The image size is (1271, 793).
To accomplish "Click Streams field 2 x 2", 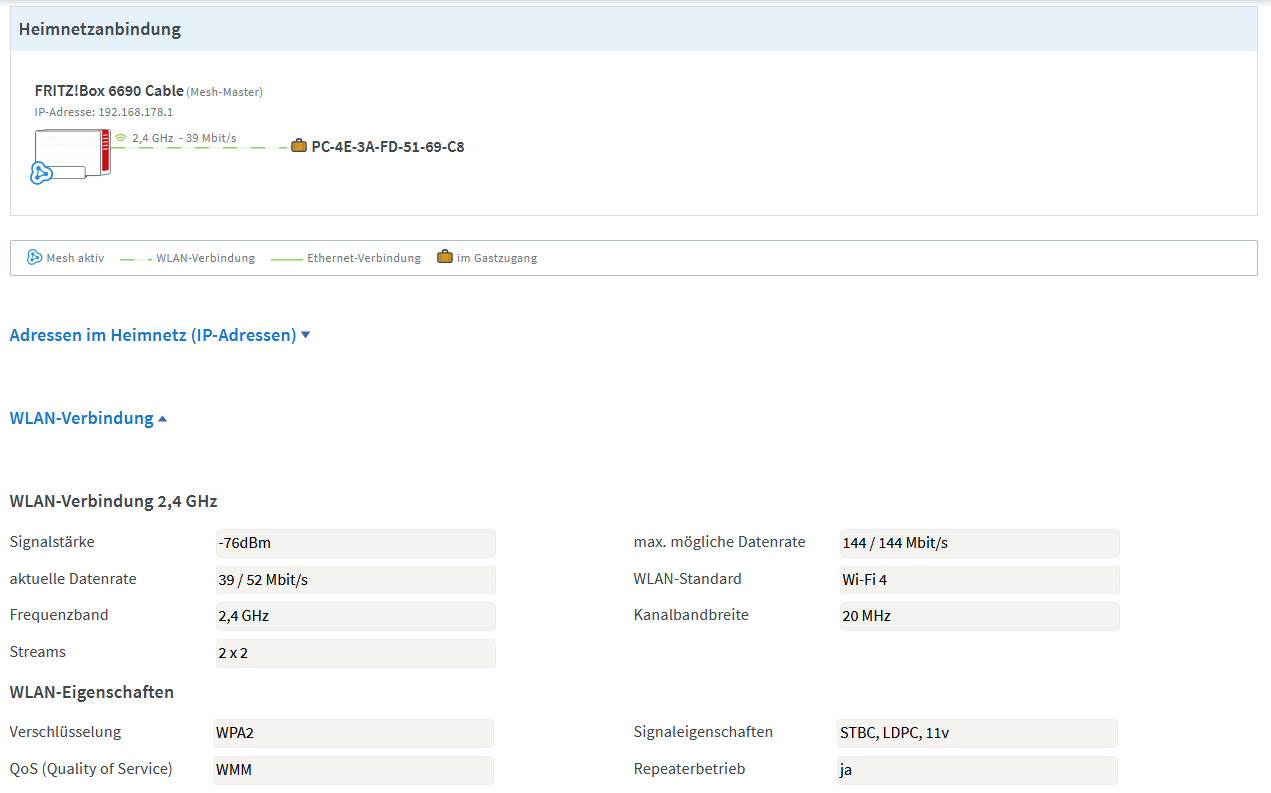I will point(355,653).
